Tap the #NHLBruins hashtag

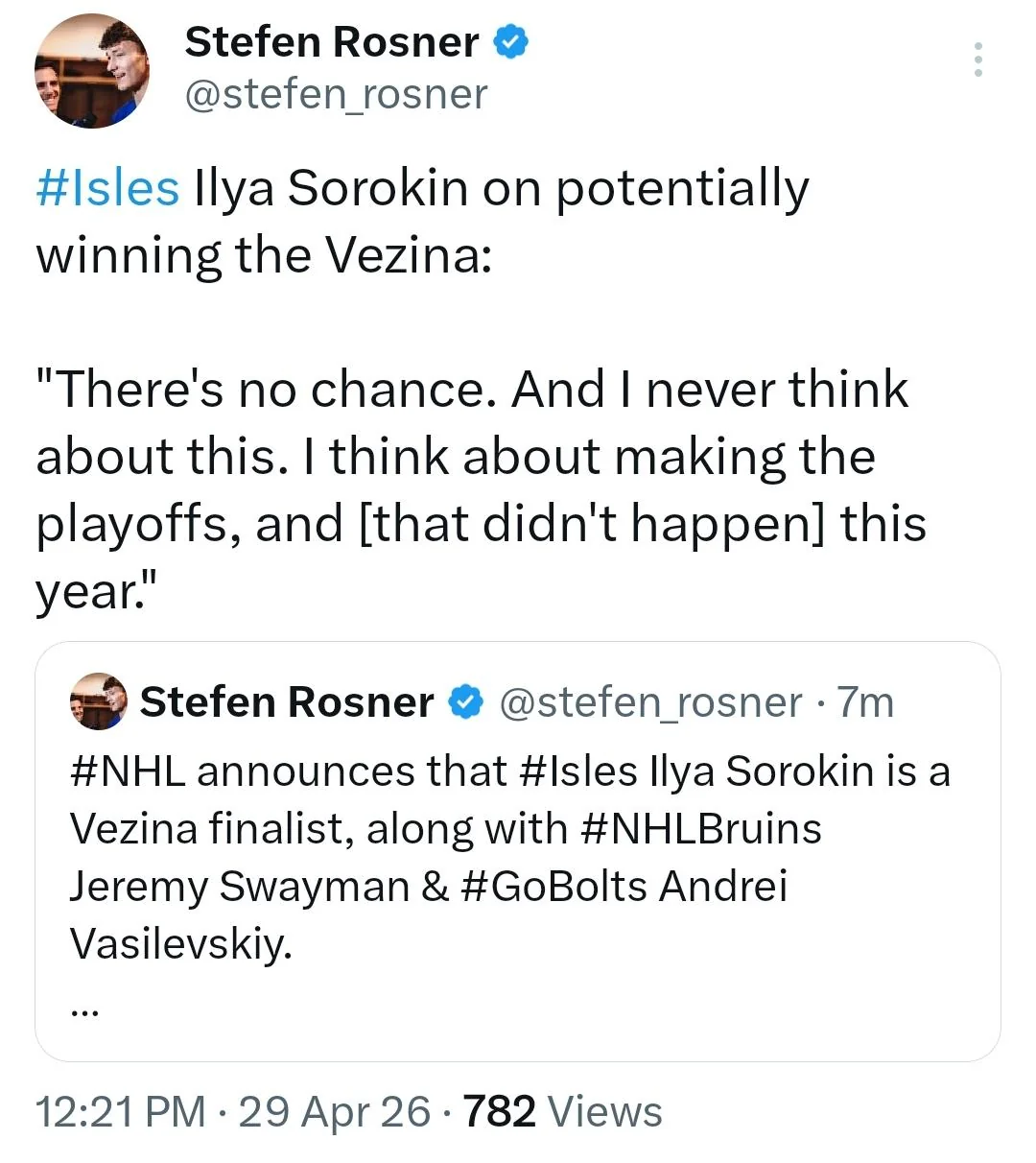[x=701, y=829]
